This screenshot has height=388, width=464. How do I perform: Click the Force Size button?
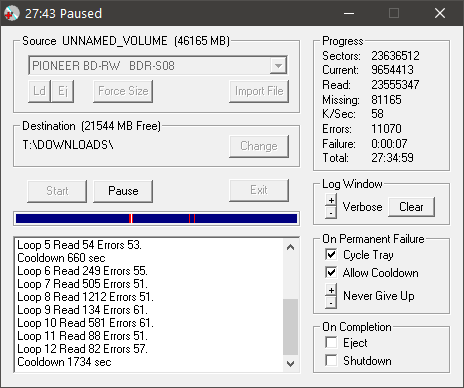coord(123,91)
